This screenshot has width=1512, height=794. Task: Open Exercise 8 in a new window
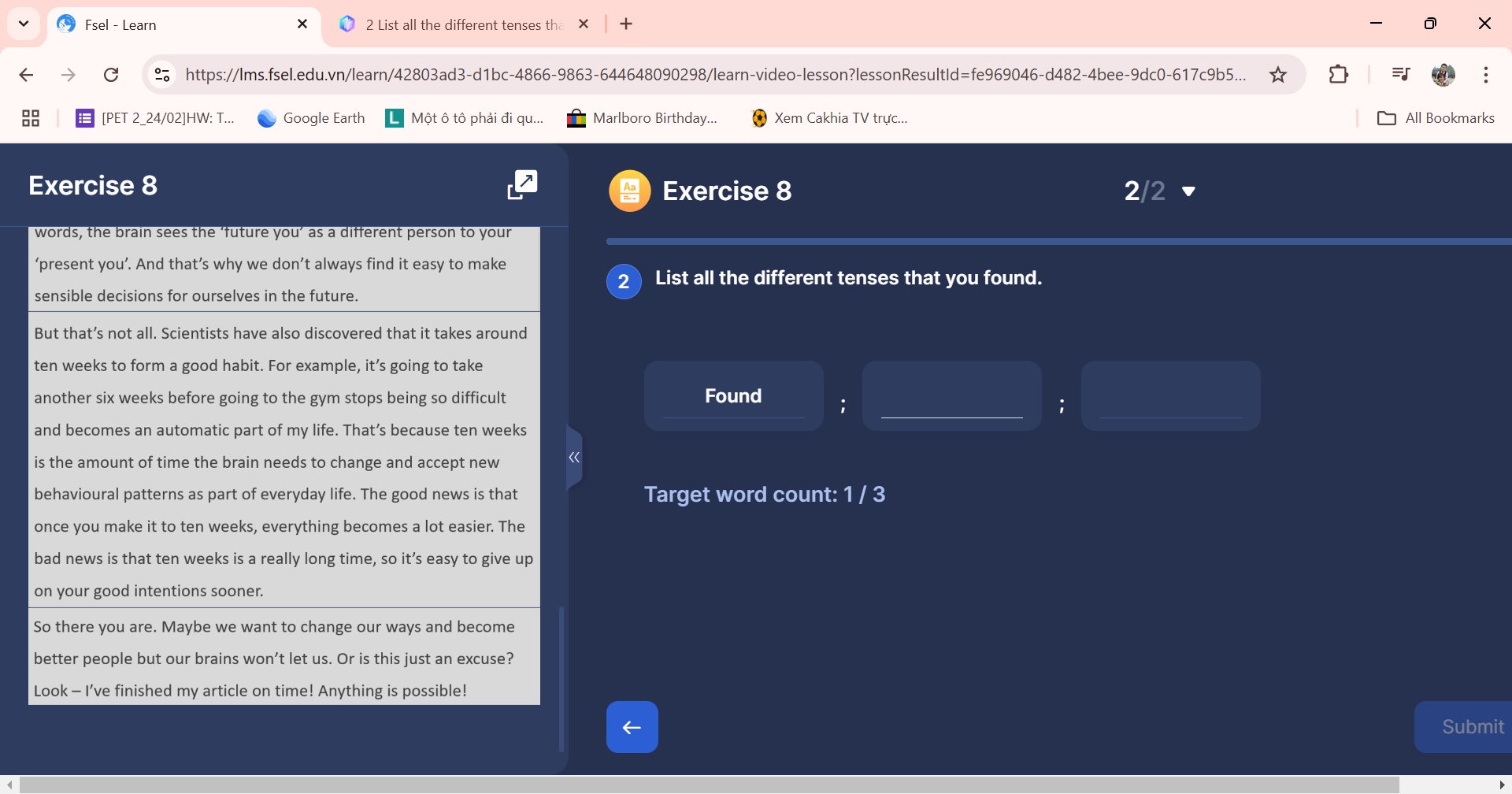click(x=521, y=184)
